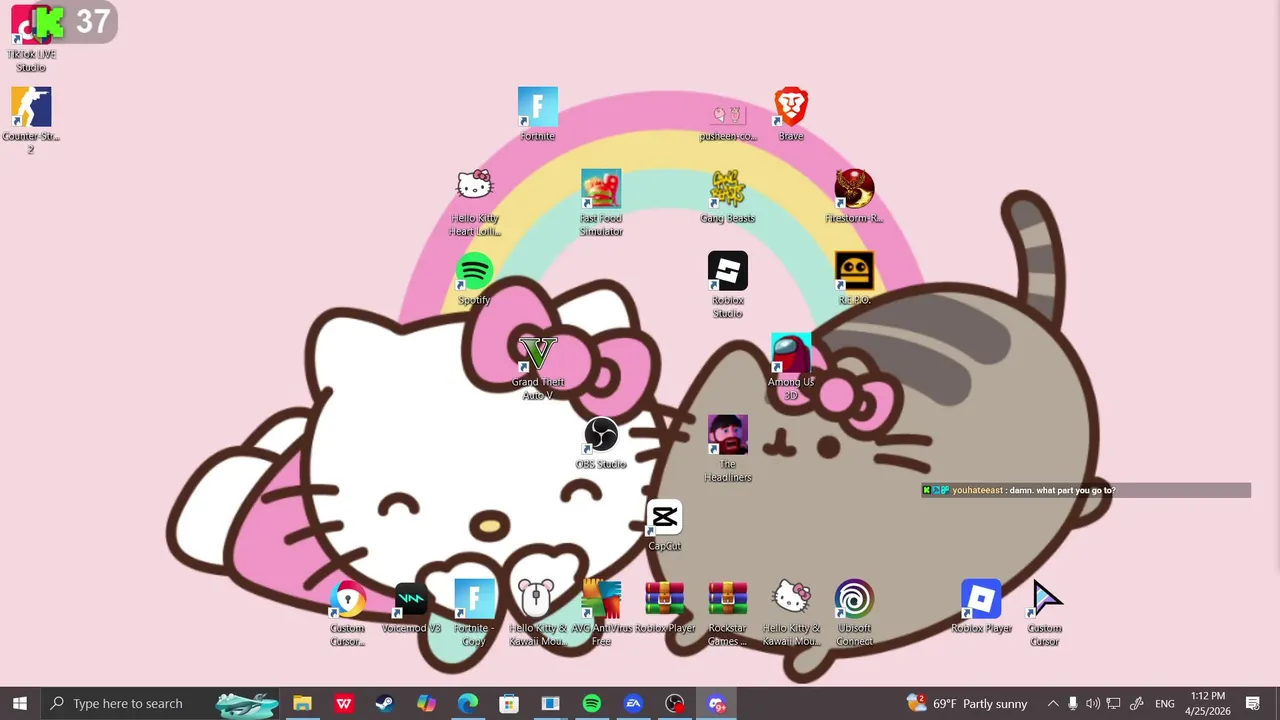Click the Windows Start button
The width and height of the screenshot is (1280, 720).
tap(20, 703)
